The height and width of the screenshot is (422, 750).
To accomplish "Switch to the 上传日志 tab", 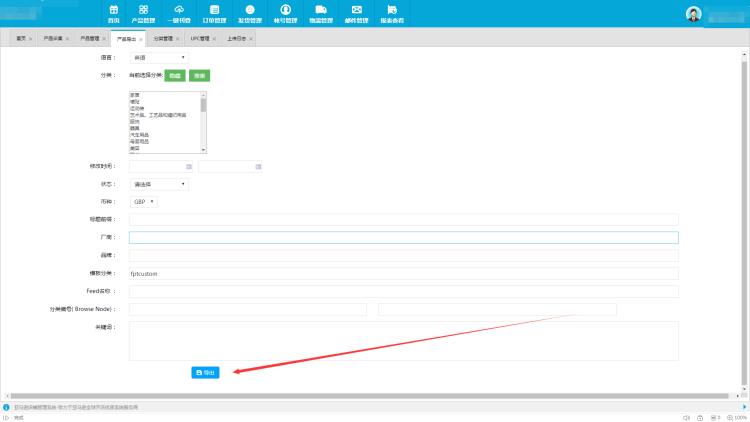I will pos(236,38).
